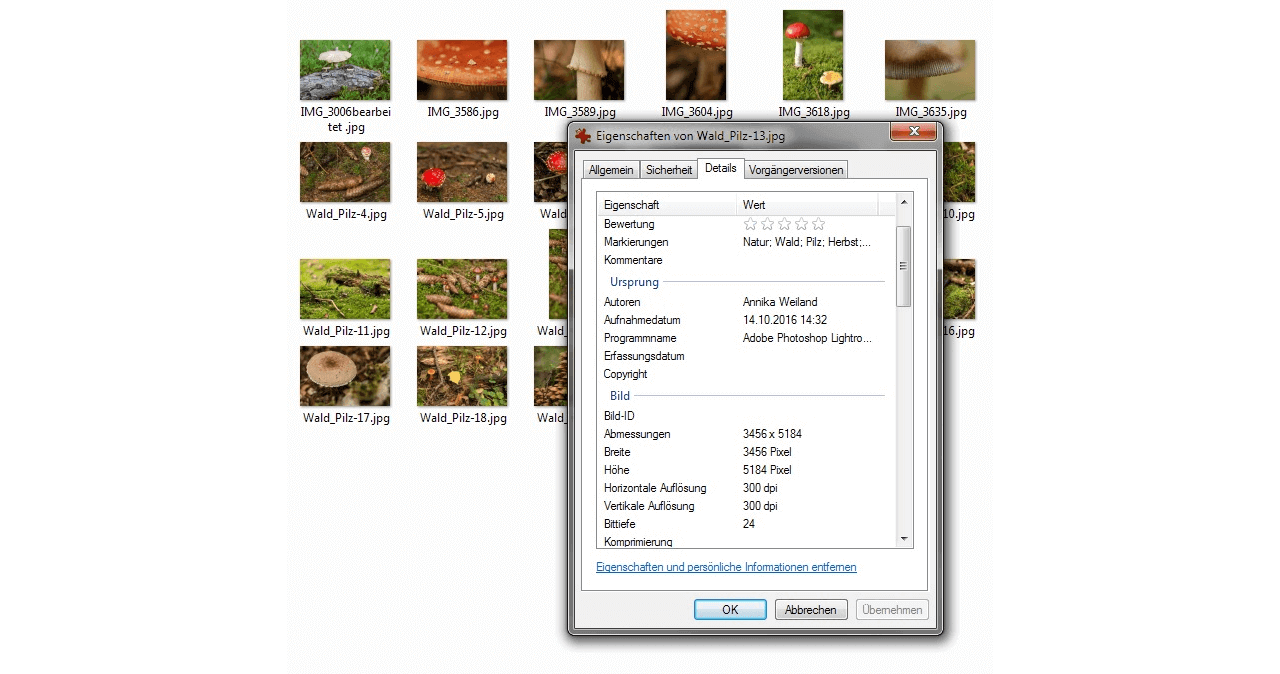Select the IMG_3586.jpg thumbnail
The image size is (1280, 674).
click(462, 70)
